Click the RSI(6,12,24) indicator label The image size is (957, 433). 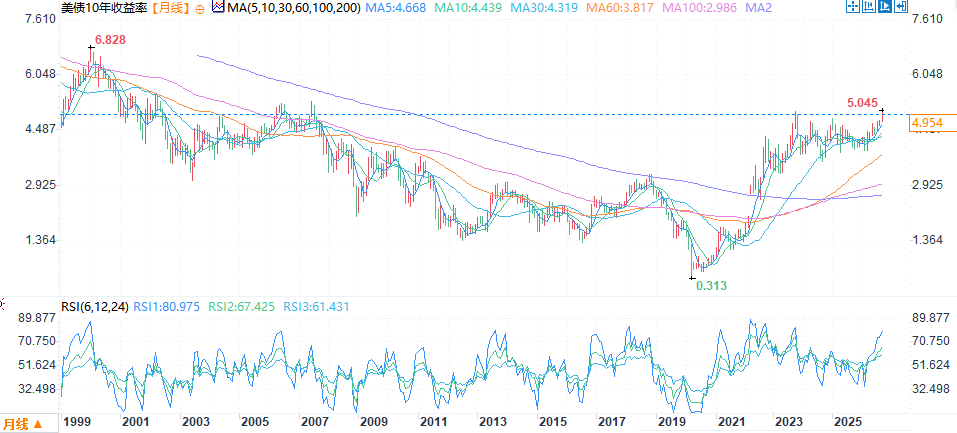(x=95, y=307)
